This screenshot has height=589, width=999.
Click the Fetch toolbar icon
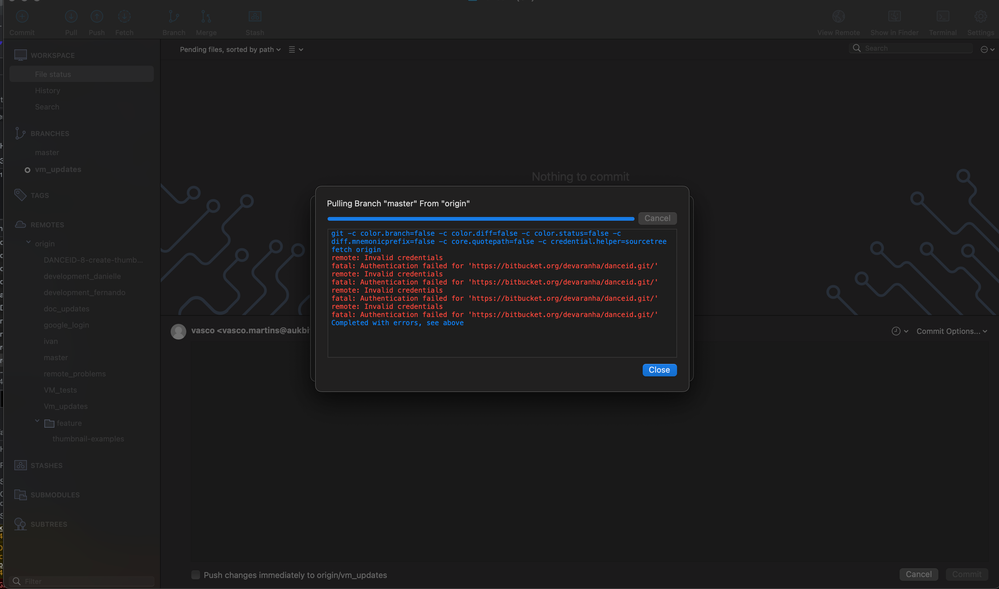coord(124,17)
